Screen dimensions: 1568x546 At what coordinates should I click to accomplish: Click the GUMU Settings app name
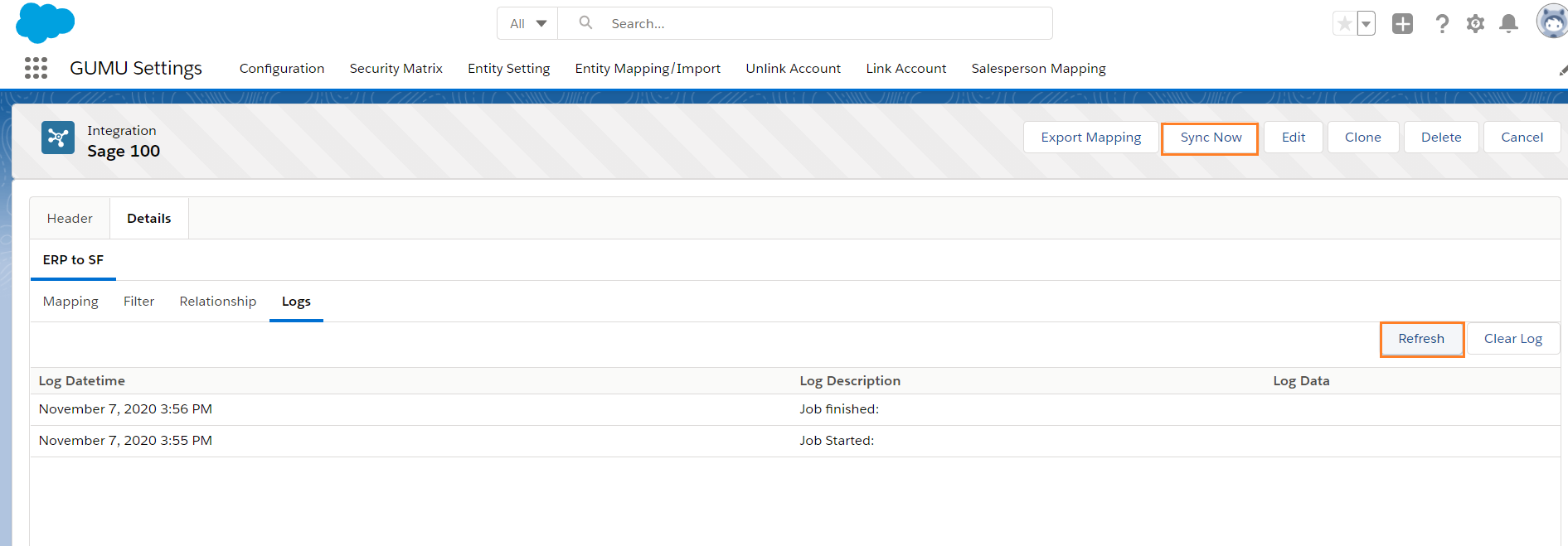pyautogui.click(x=136, y=68)
